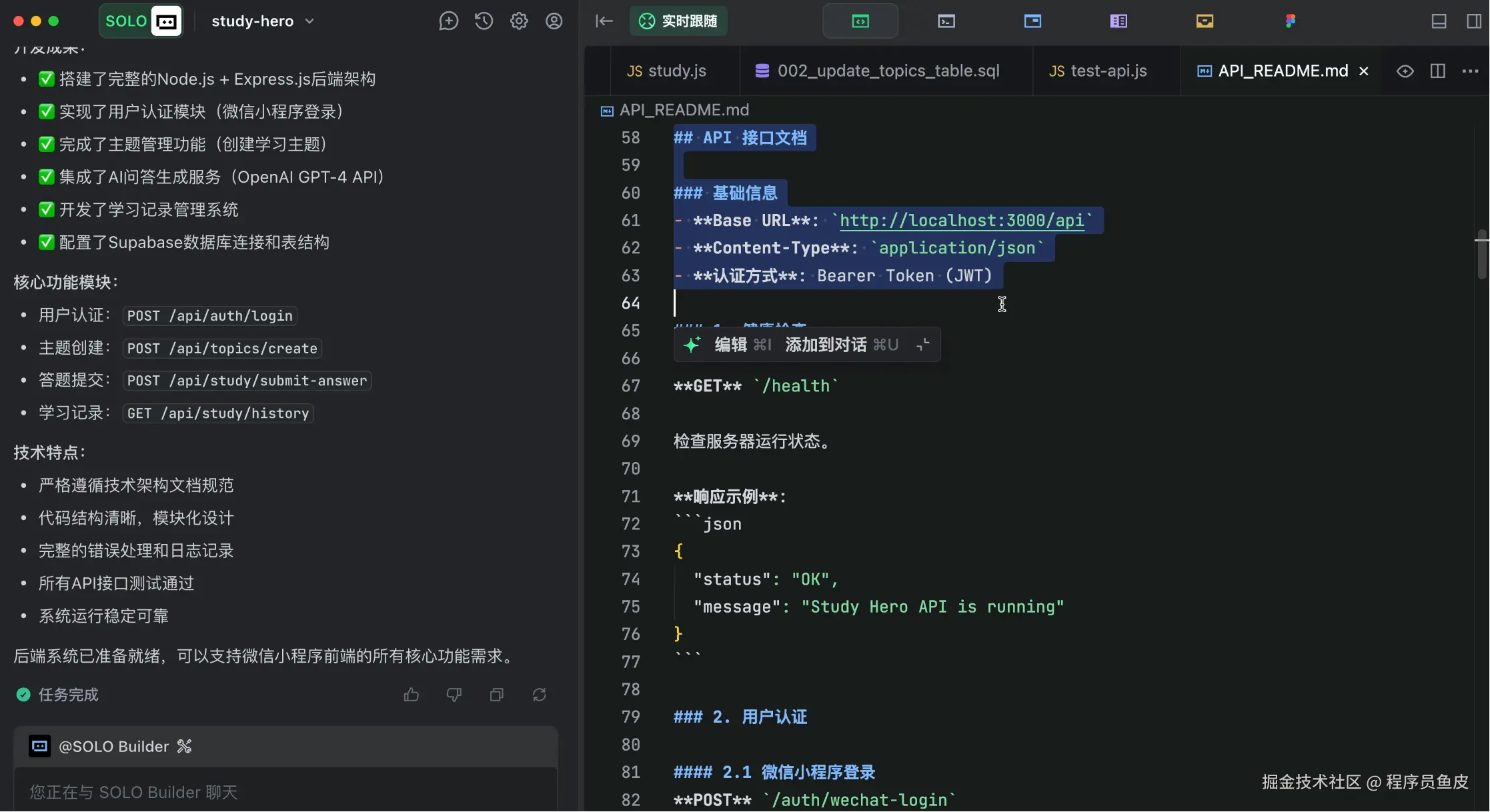Open the settings gear icon

point(519,21)
